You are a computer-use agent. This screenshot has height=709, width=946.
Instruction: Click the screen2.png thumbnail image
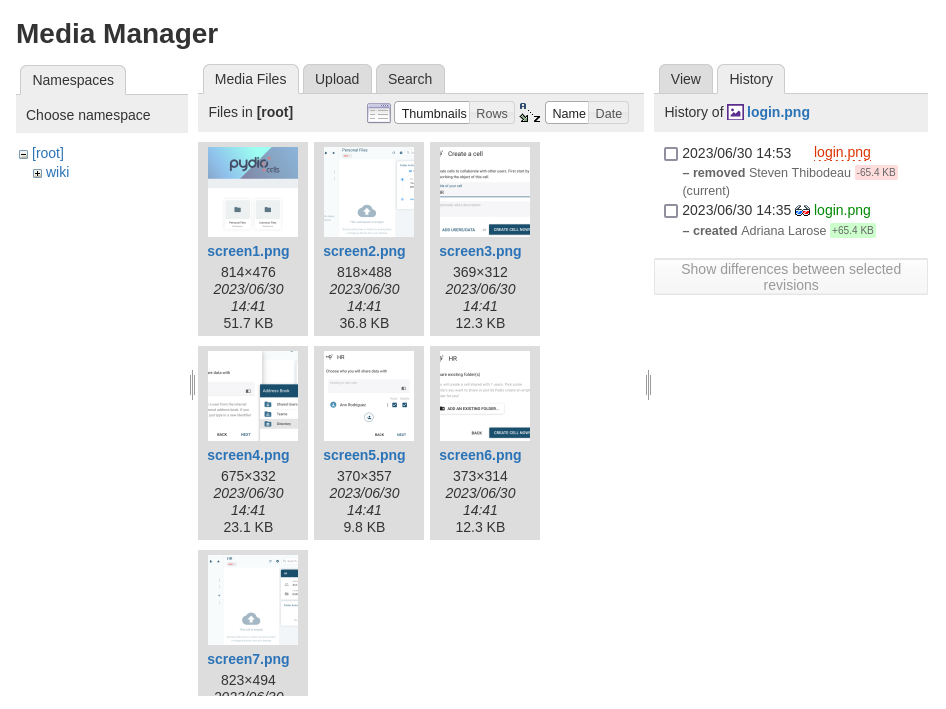pyautogui.click(x=369, y=192)
